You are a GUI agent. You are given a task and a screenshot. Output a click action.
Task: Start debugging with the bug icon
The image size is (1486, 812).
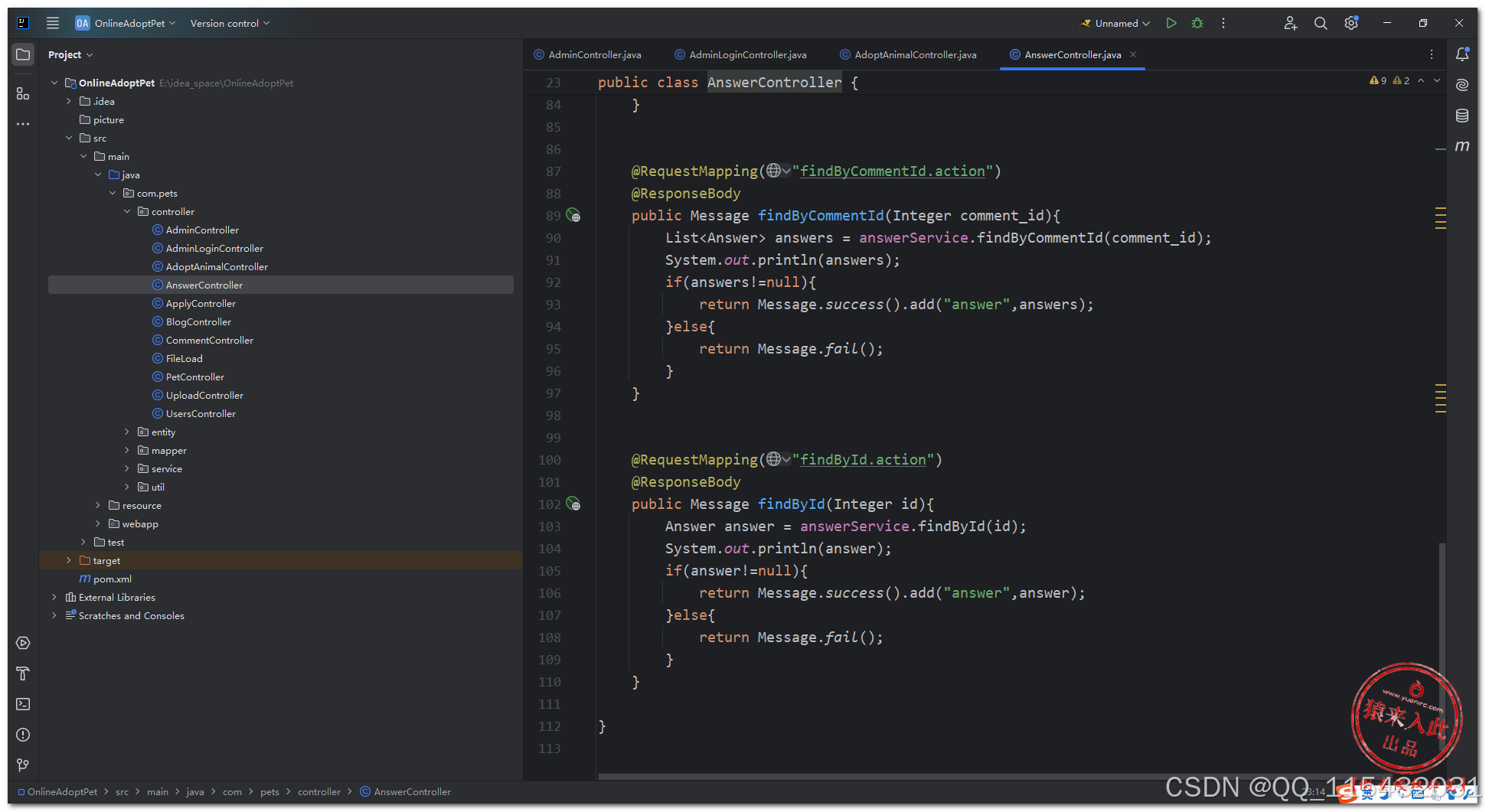[1197, 23]
